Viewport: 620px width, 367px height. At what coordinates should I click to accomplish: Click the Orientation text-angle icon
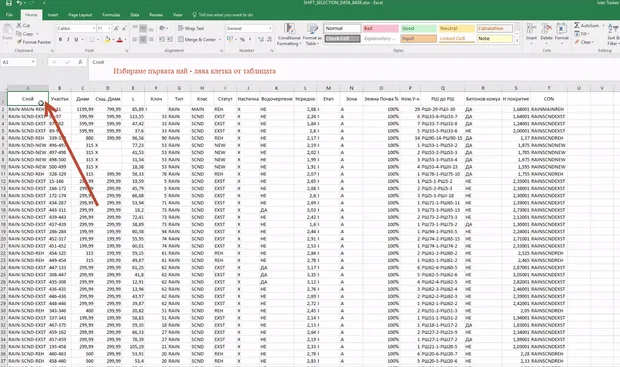[x=162, y=28]
